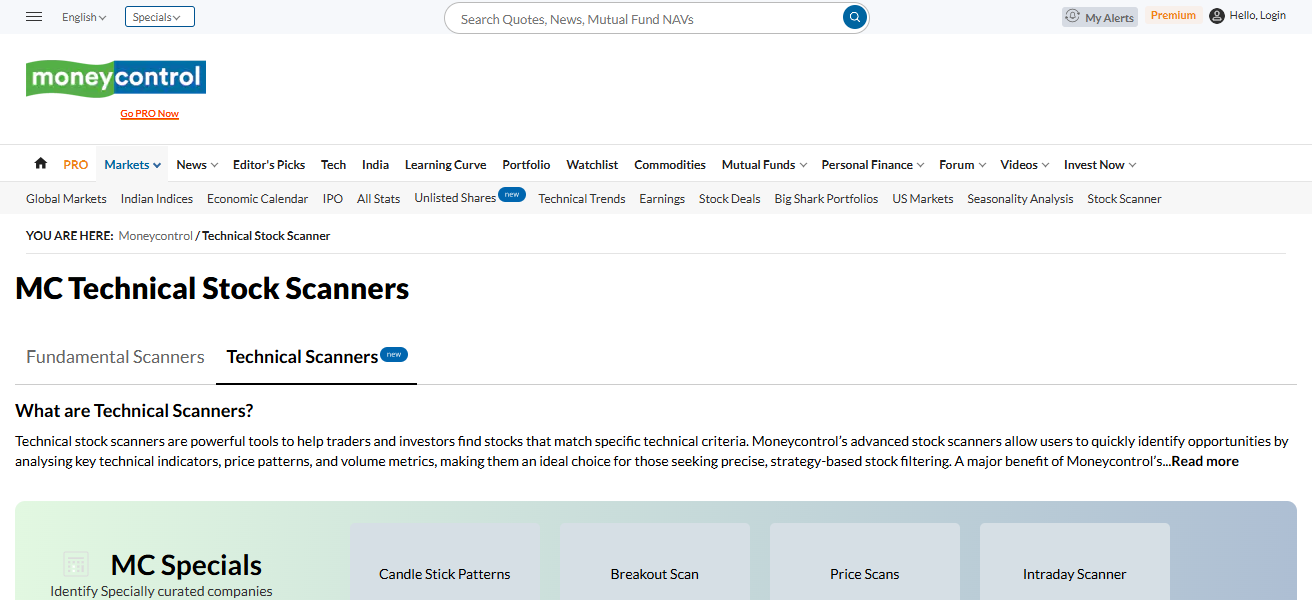Open the Portfolio menu item
The width and height of the screenshot is (1312, 600).
[x=526, y=165]
